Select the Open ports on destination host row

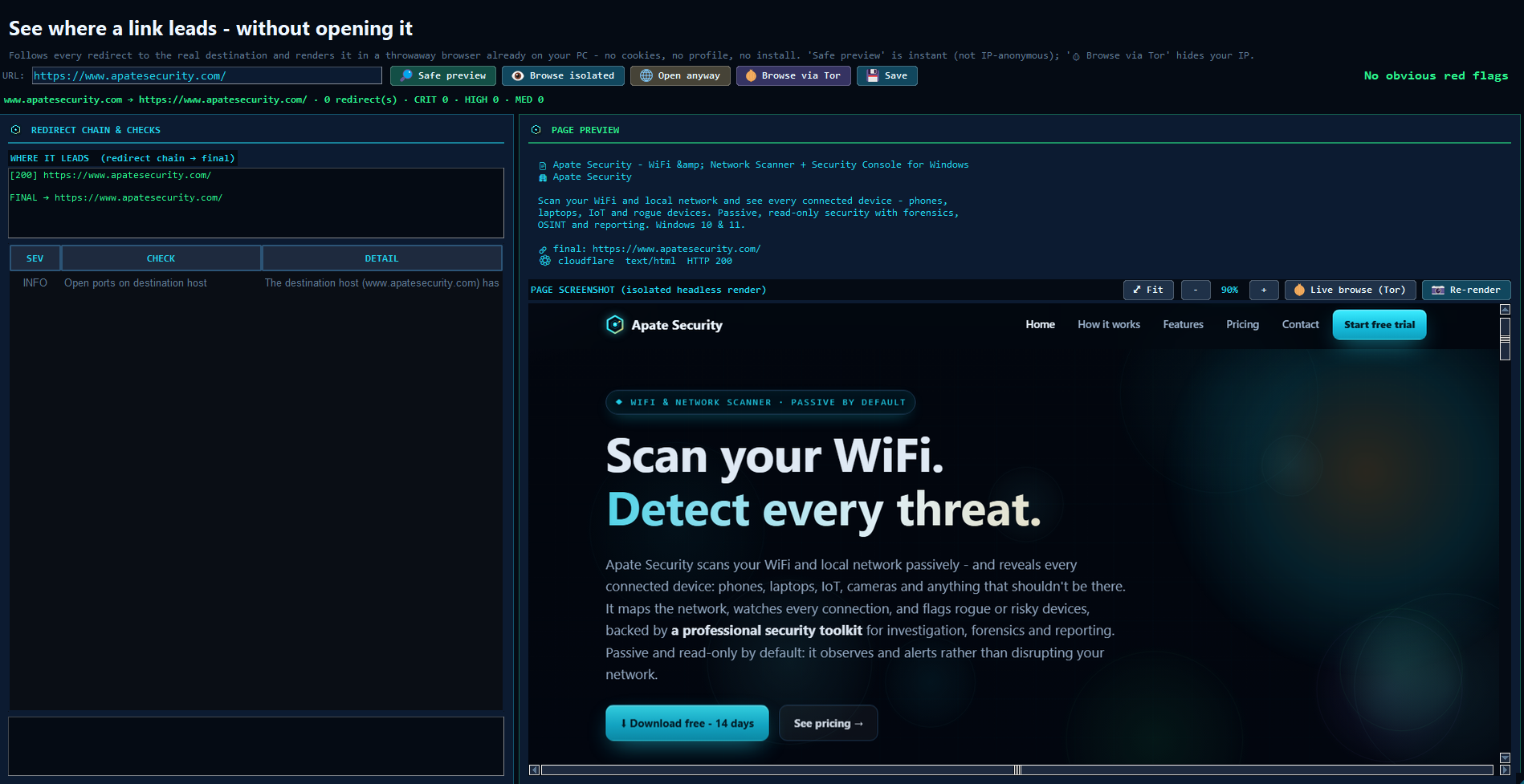(x=256, y=283)
